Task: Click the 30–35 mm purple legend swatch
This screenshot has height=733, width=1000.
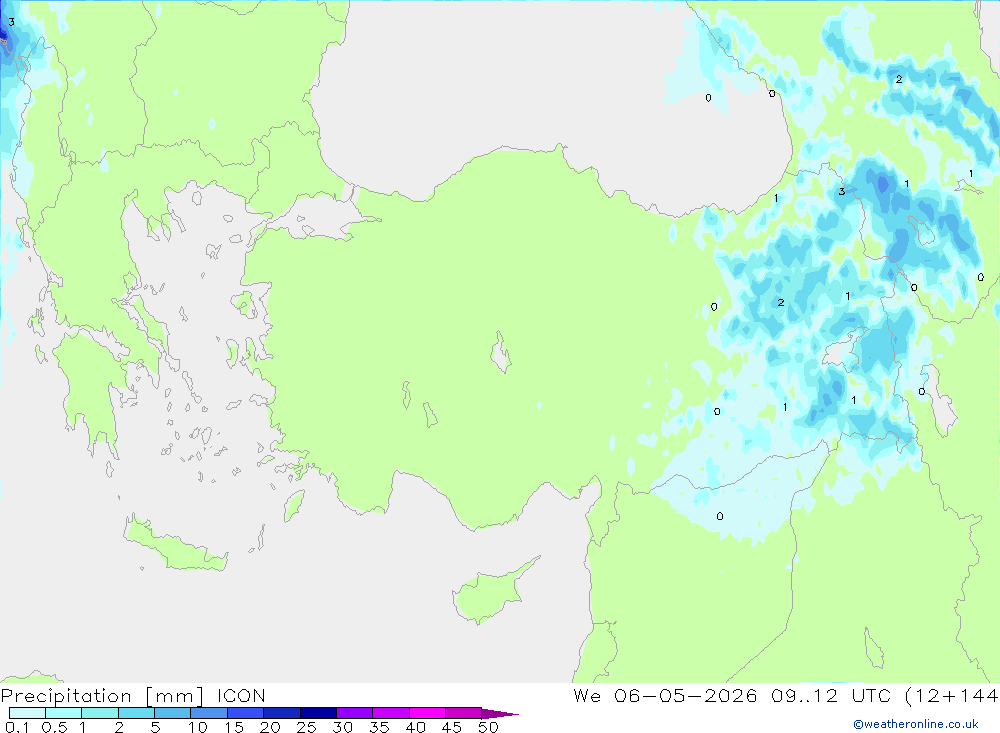Action: click(x=355, y=713)
